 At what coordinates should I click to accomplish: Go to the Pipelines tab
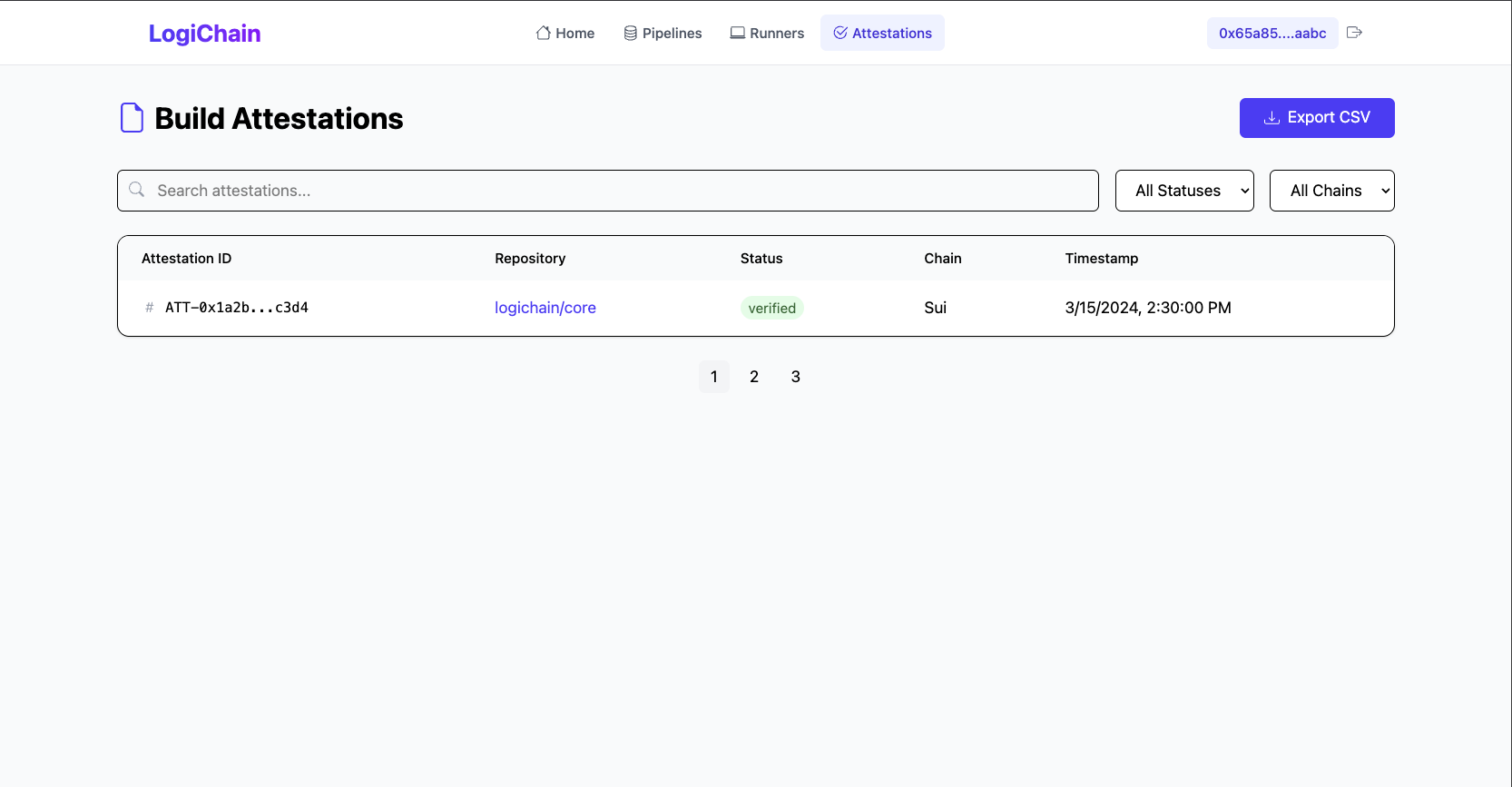663,33
